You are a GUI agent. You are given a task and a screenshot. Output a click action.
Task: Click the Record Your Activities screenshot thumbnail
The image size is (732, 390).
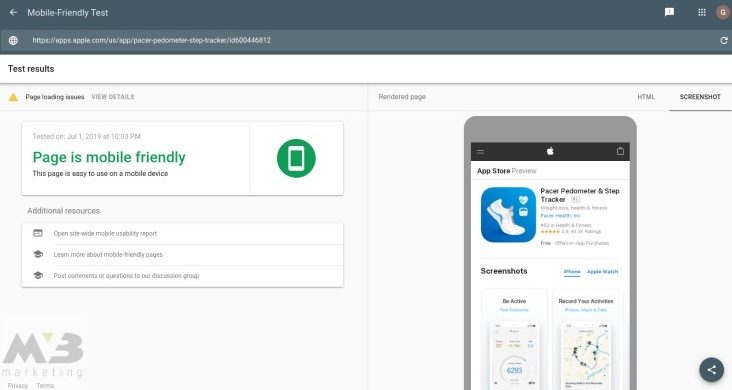click(x=586, y=340)
